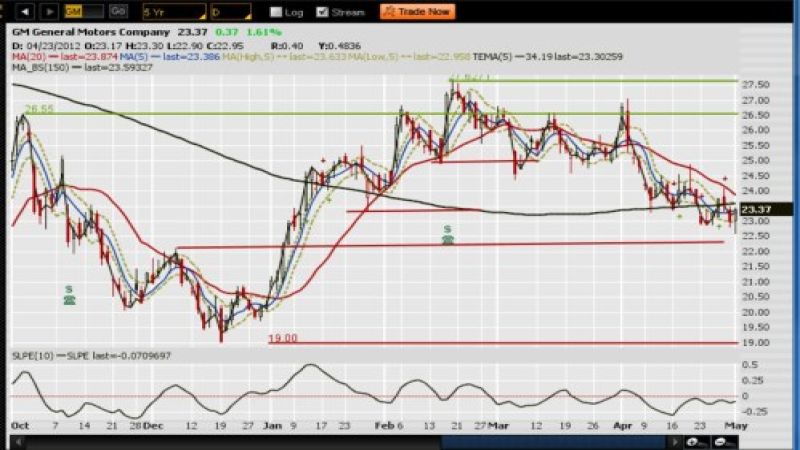This screenshot has height=450, width=800.
Task: Click the Apr label on date axis
Action: [622, 426]
